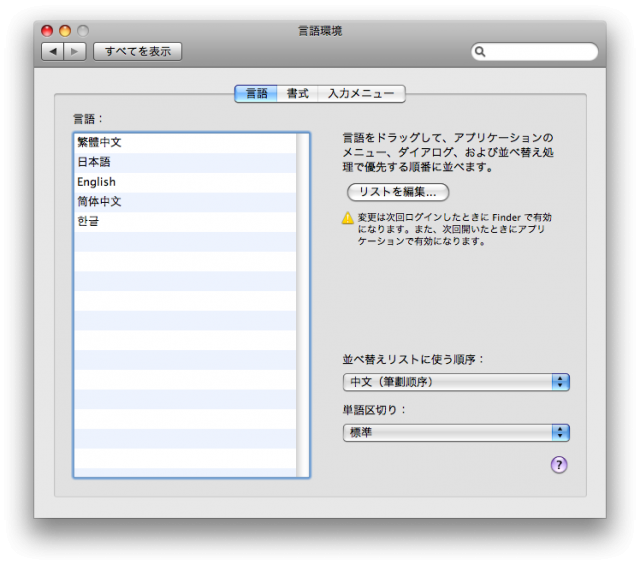Screen dimensions: 640x565
Task: Open the 標準 word break dropdown
Action: tap(456, 433)
